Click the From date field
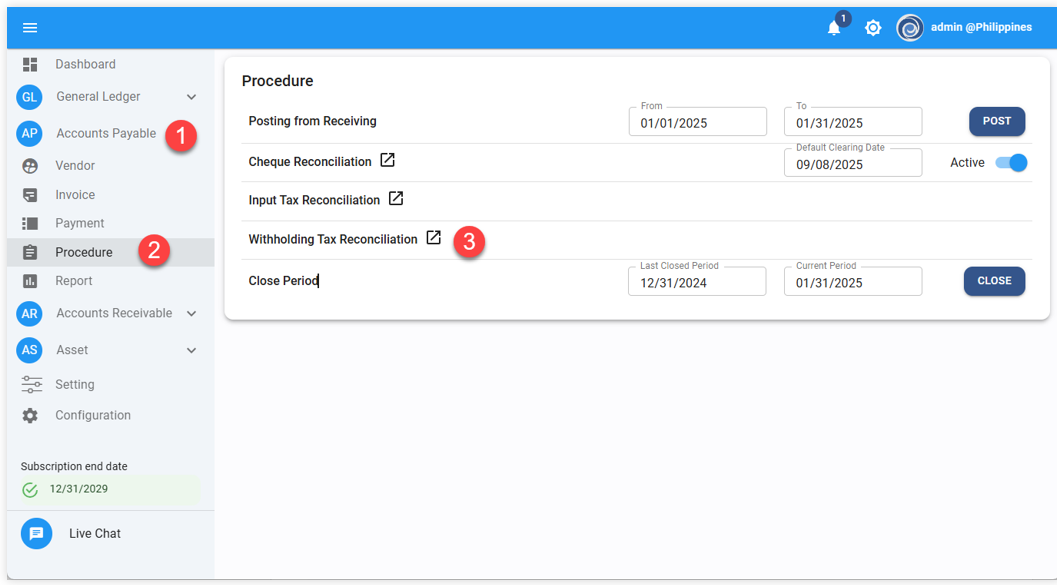The height and width of the screenshot is (585, 1057). point(697,123)
